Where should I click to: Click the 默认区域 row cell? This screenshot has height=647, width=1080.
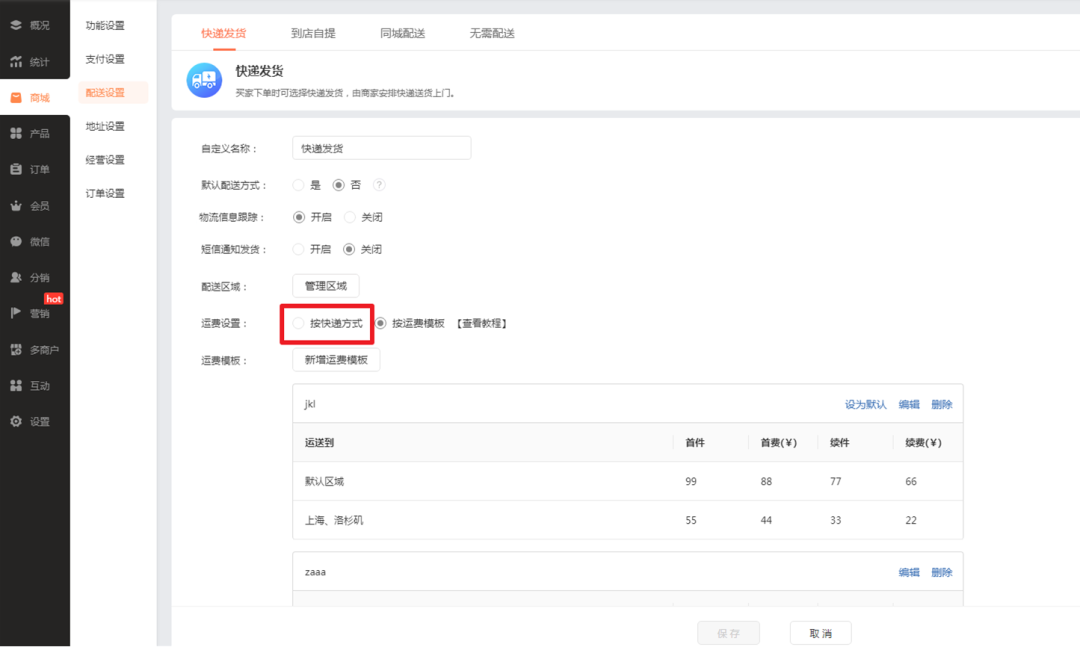(x=324, y=482)
